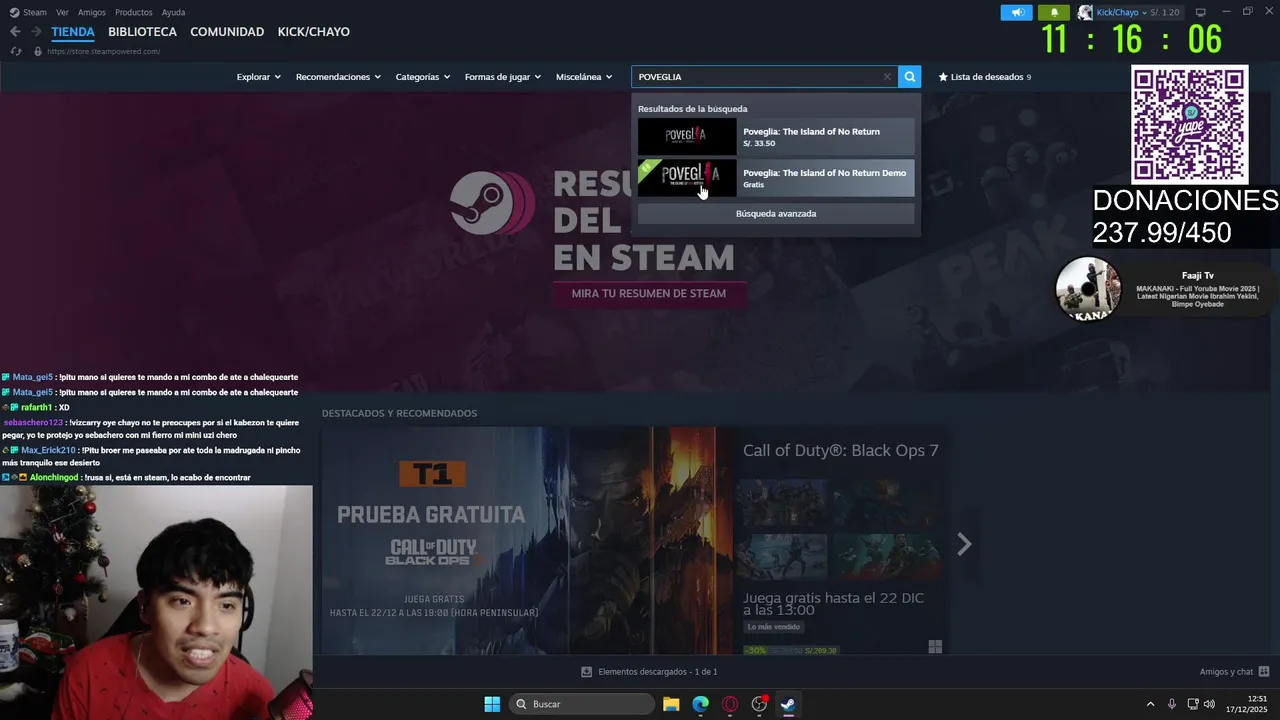
Task: Expand the Explorar dropdown
Action: click(258, 77)
